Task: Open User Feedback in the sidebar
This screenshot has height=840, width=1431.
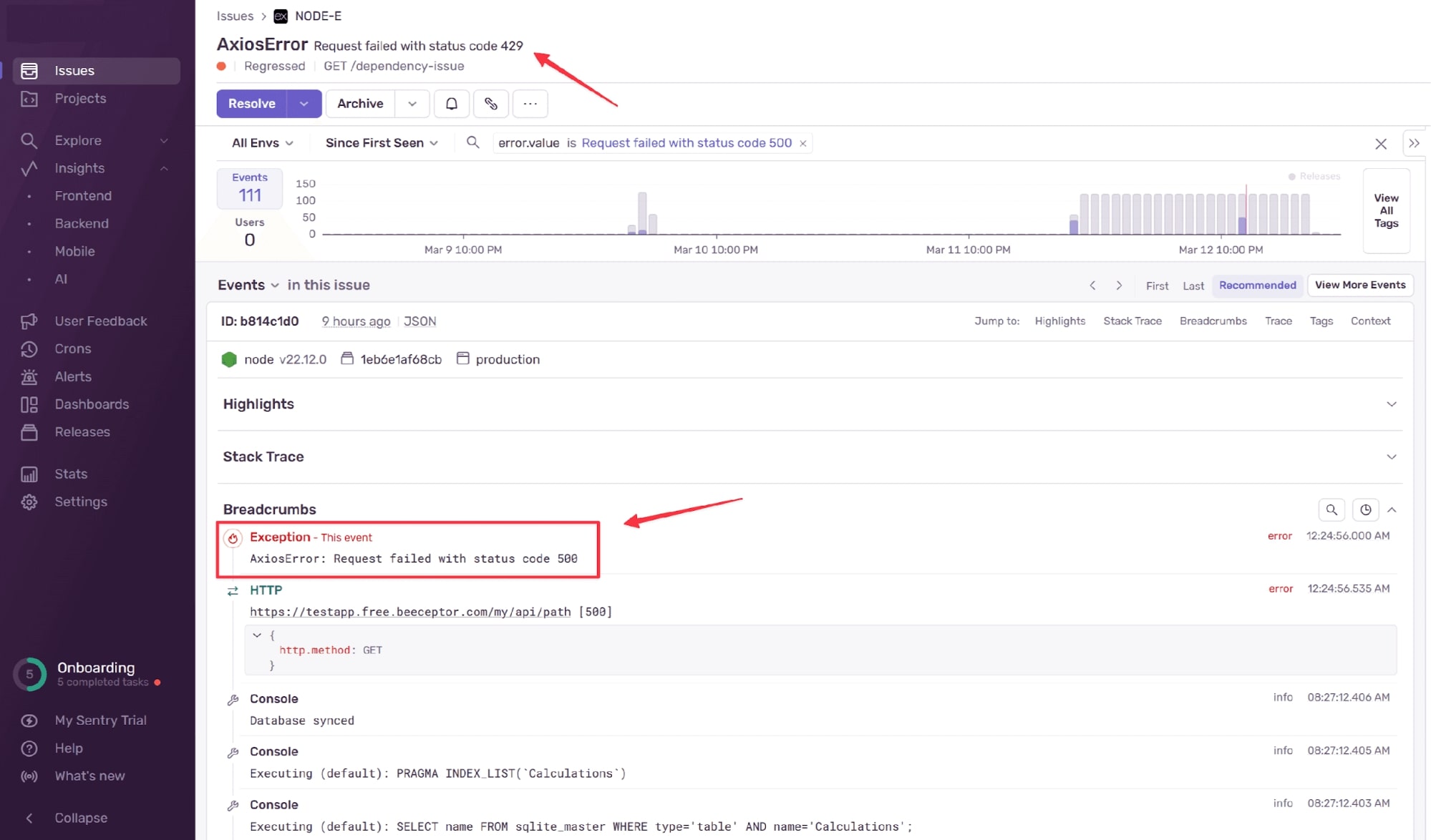Action: pos(101,321)
